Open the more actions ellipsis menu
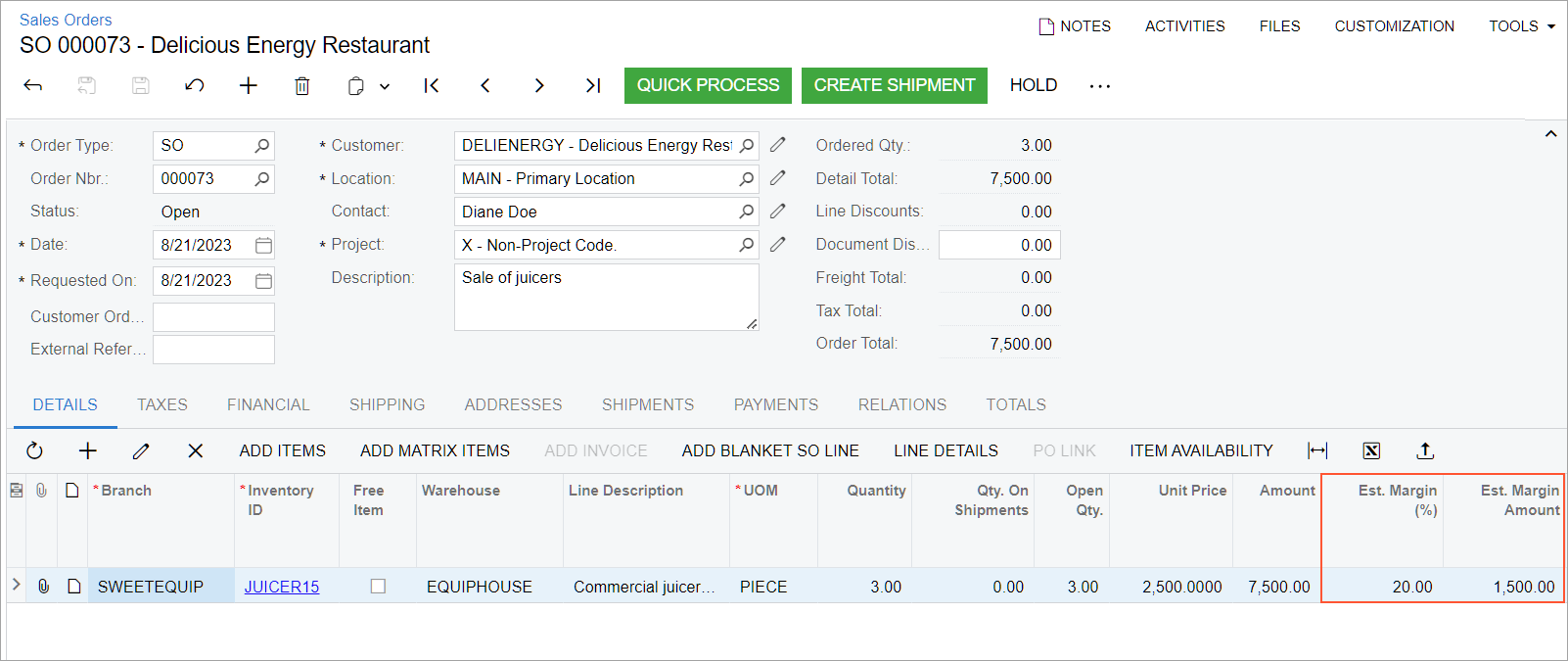This screenshot has width=1568, height=661. (x=1100, y=86)
